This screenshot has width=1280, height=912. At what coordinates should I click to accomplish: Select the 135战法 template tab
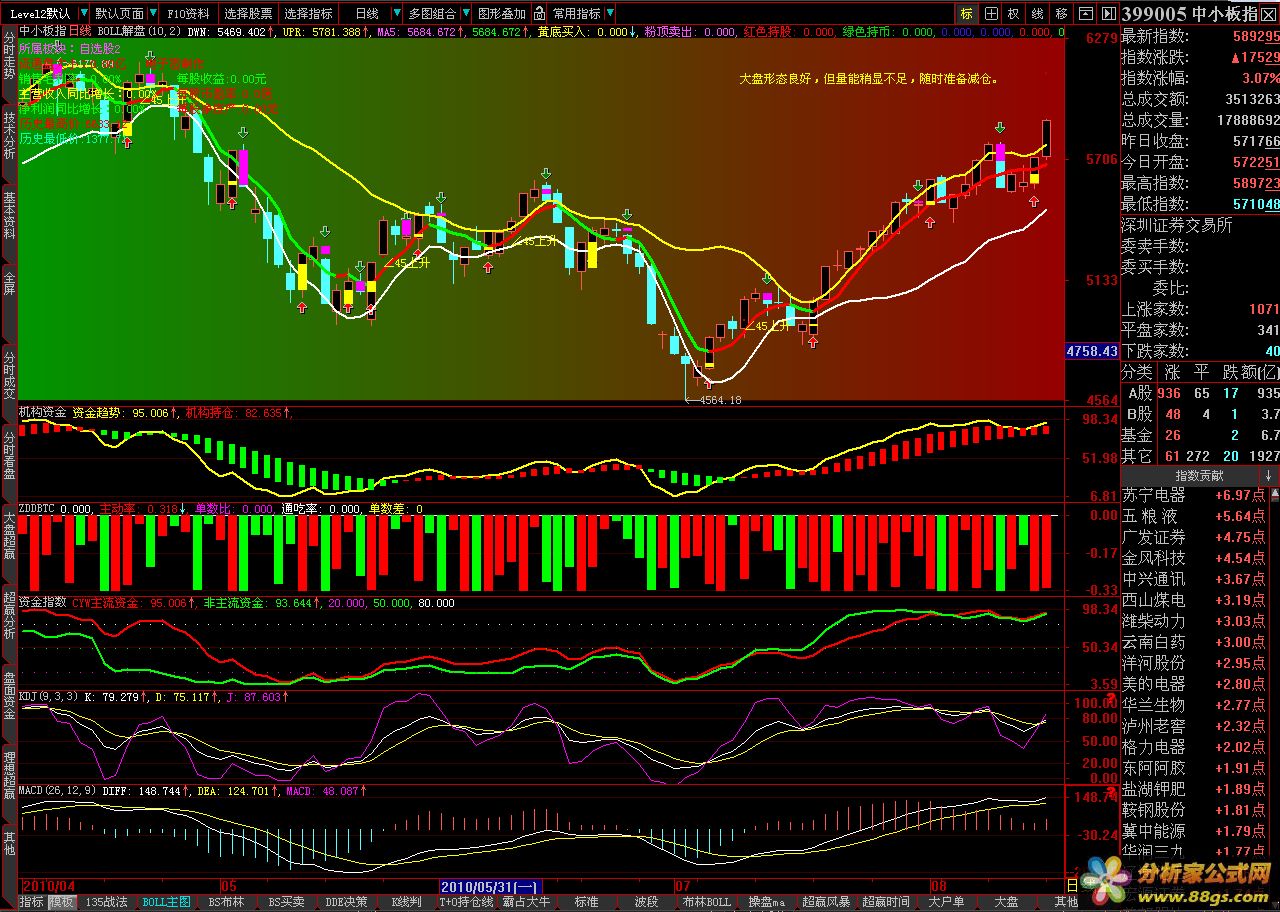coord(106,901)
